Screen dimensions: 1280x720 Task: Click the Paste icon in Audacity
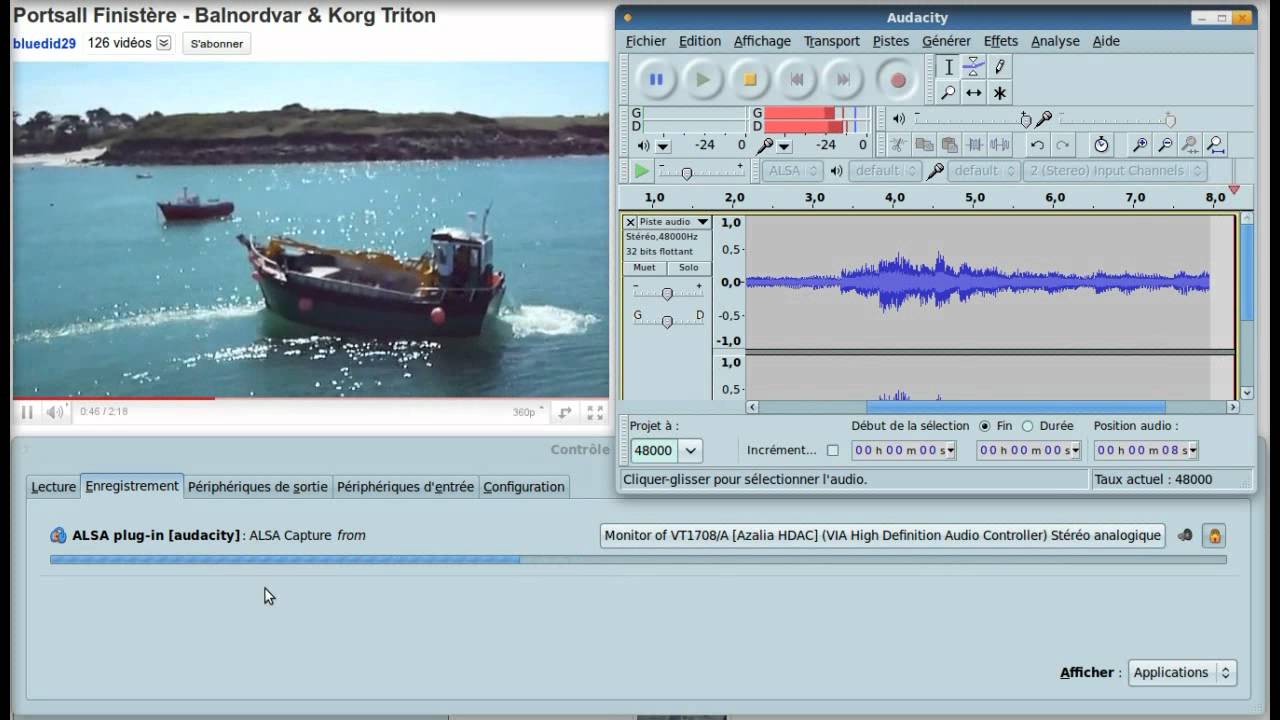(949, 145)
